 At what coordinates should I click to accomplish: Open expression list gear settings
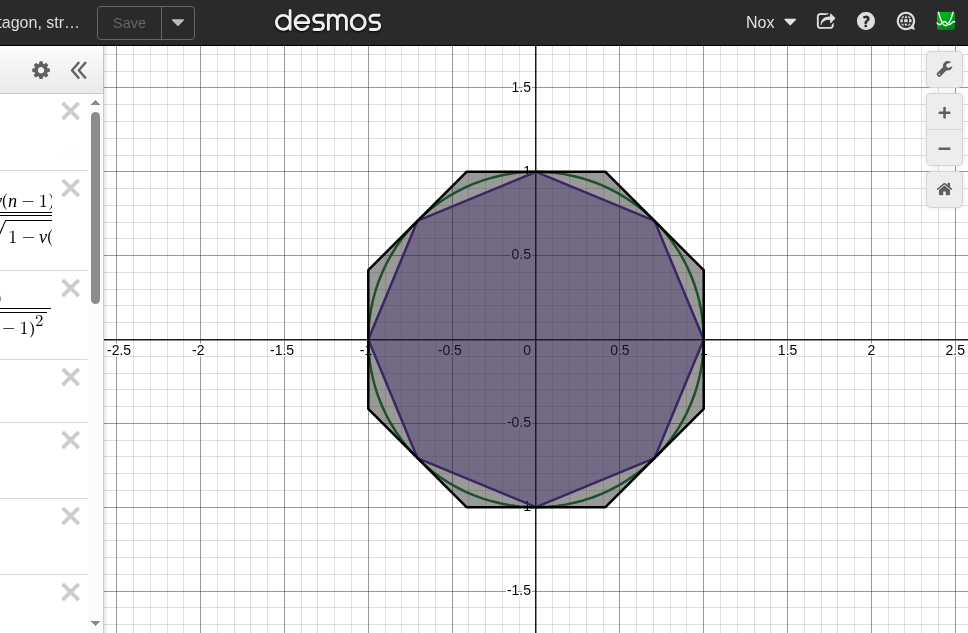[41, 70]
